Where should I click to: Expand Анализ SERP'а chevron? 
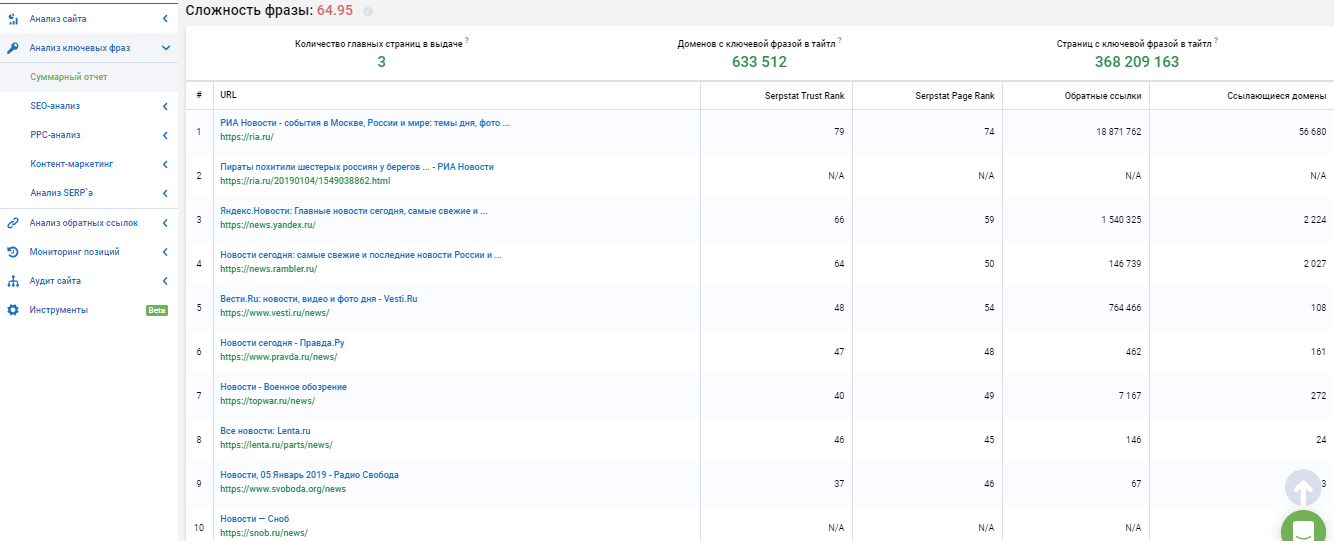(165, 193)
